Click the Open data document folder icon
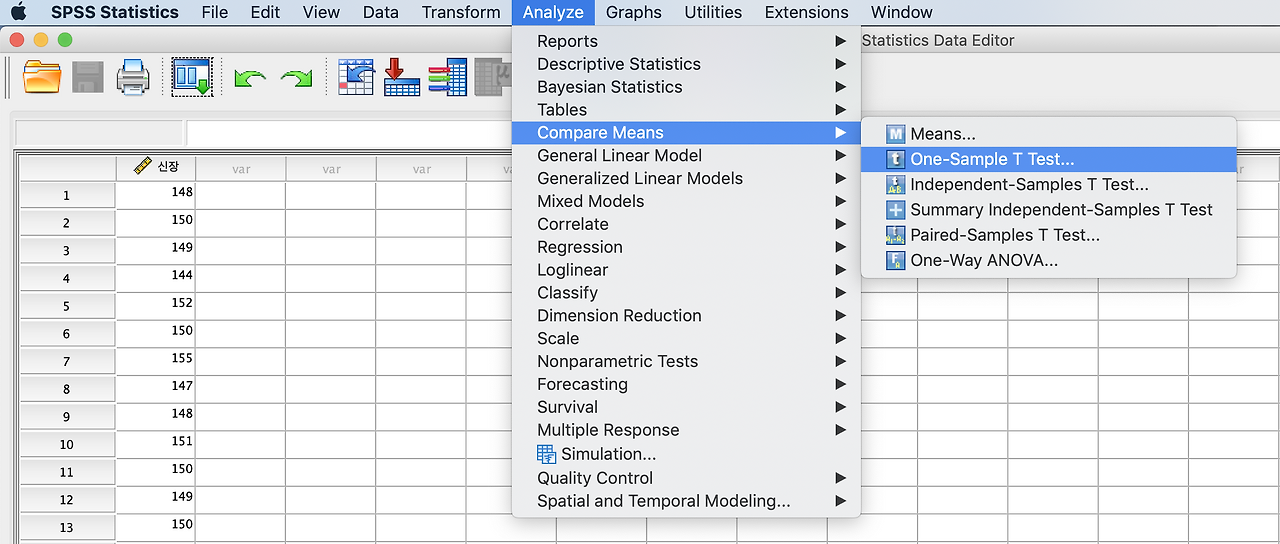1280x544 pixels. pyautogui.click(x=42, y=77)
